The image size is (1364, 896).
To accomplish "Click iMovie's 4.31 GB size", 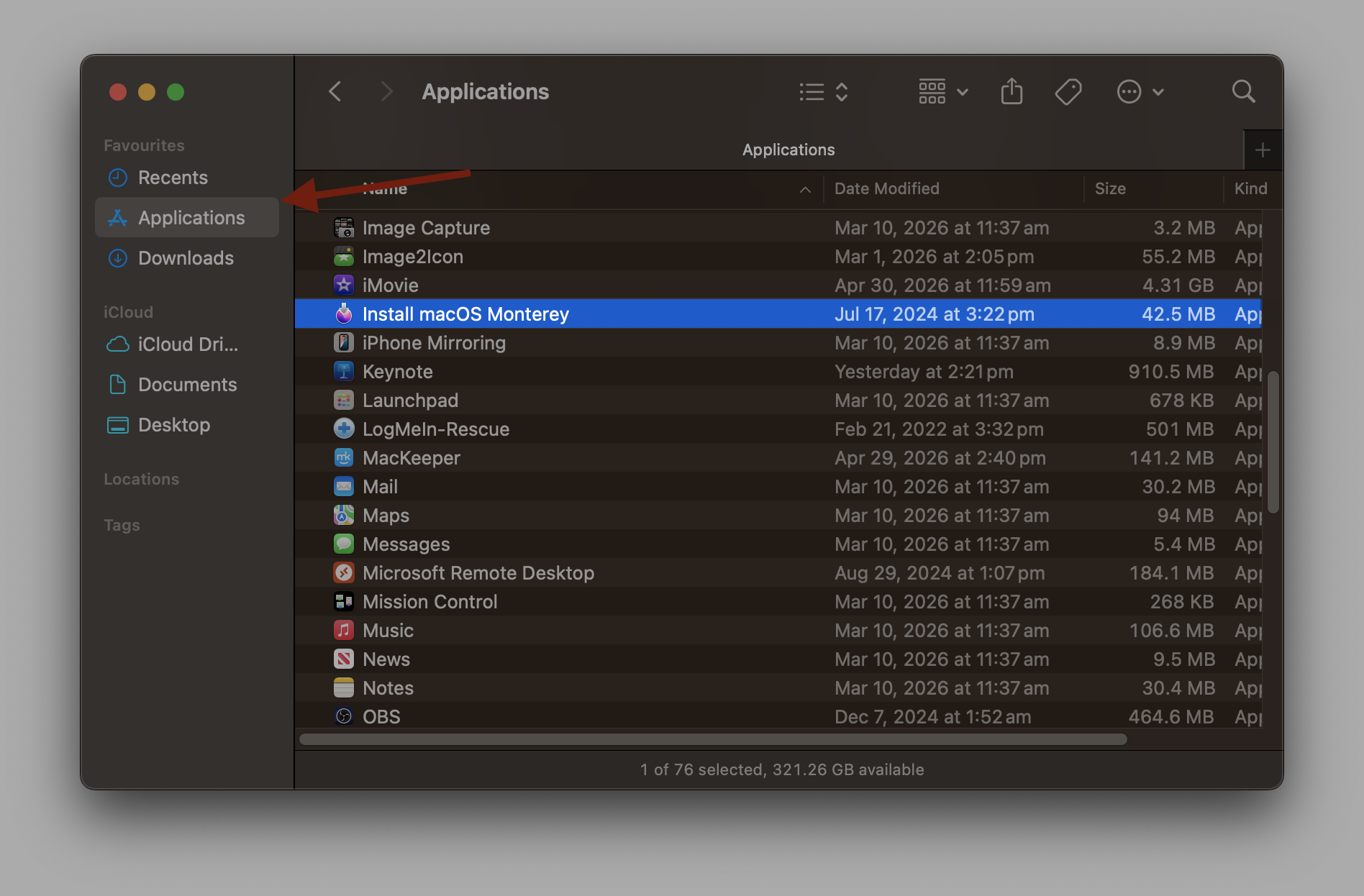I will pyautogui.click(x=1178, y=285).
